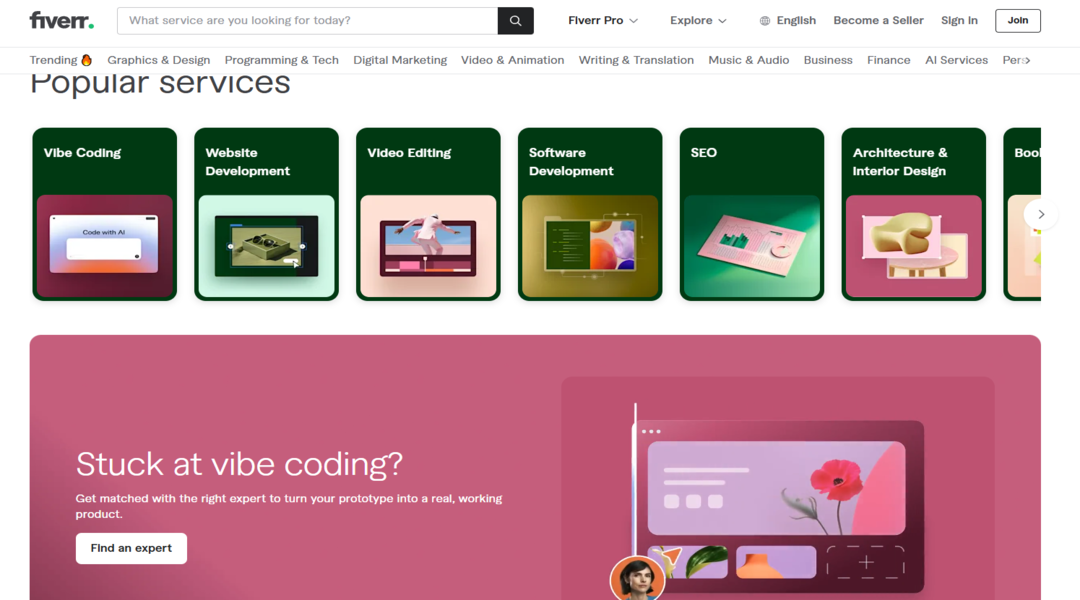The height and width of the screenshot is (600, 1080).
Task: Open Become a Seller link
Action: [878, 21]
